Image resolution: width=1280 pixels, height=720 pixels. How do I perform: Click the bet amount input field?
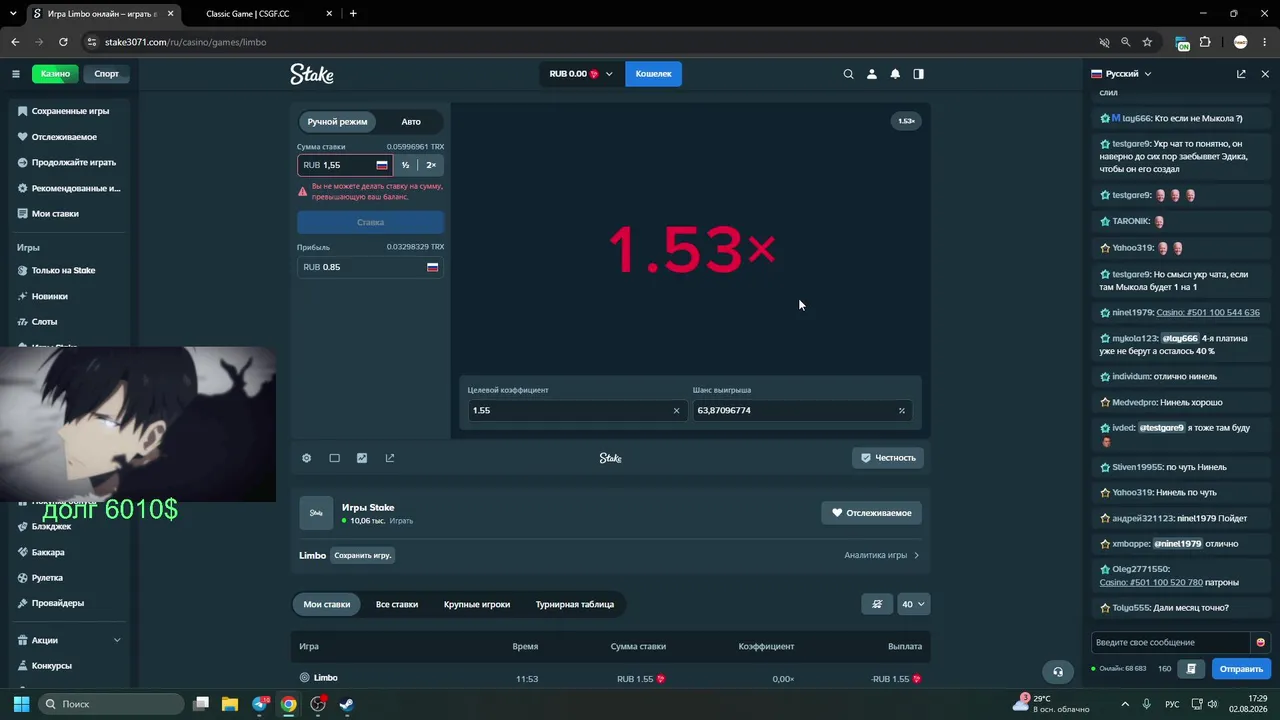(x=345, y=165)
